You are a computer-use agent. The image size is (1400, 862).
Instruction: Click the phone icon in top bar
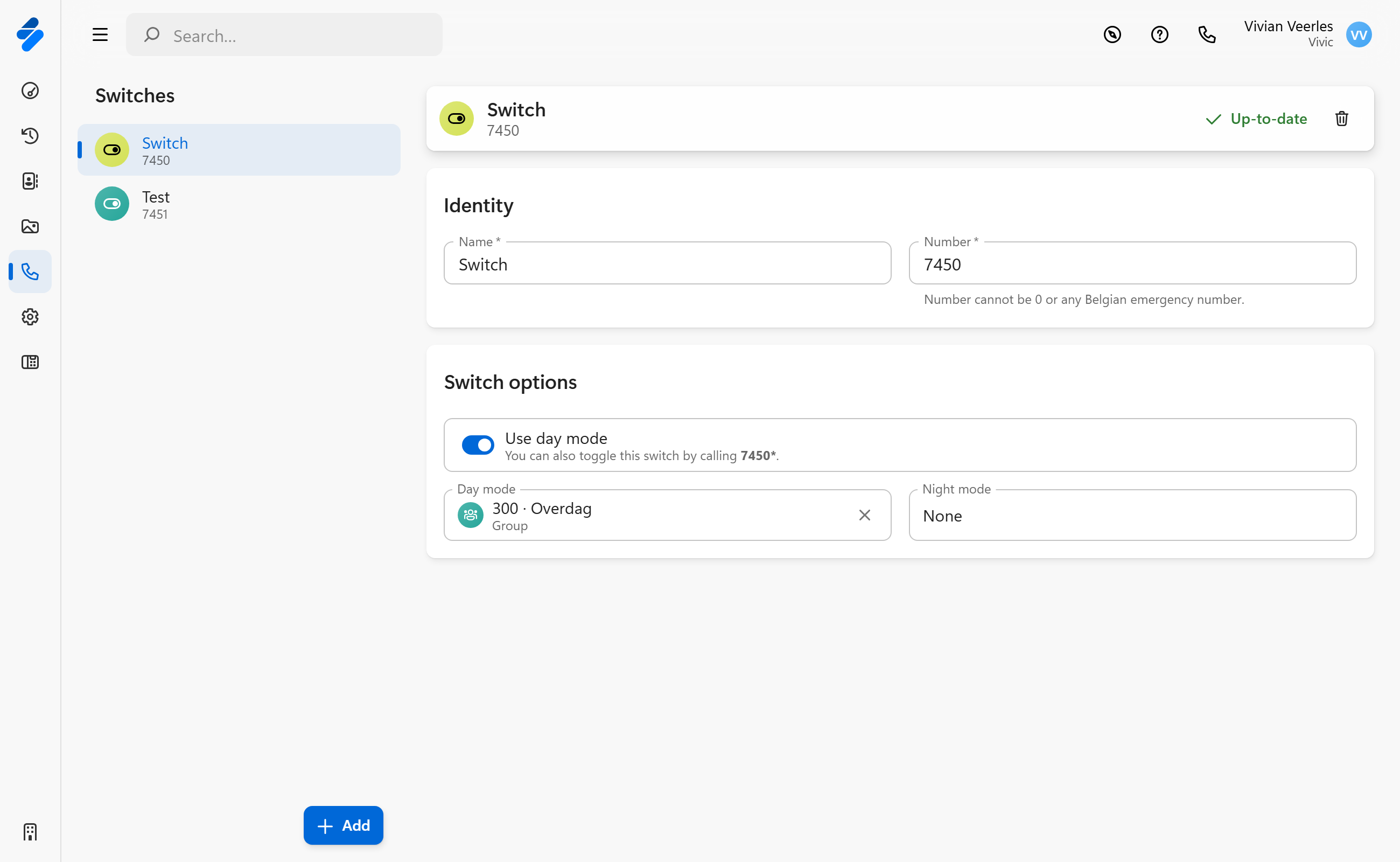1207,35
